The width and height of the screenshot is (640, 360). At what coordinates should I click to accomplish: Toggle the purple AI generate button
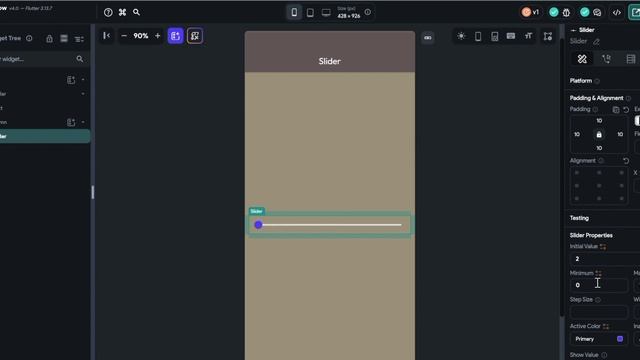(176, 36)
